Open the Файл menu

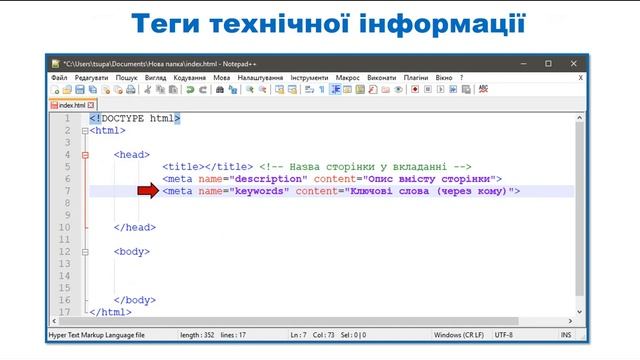click(59, 78)
